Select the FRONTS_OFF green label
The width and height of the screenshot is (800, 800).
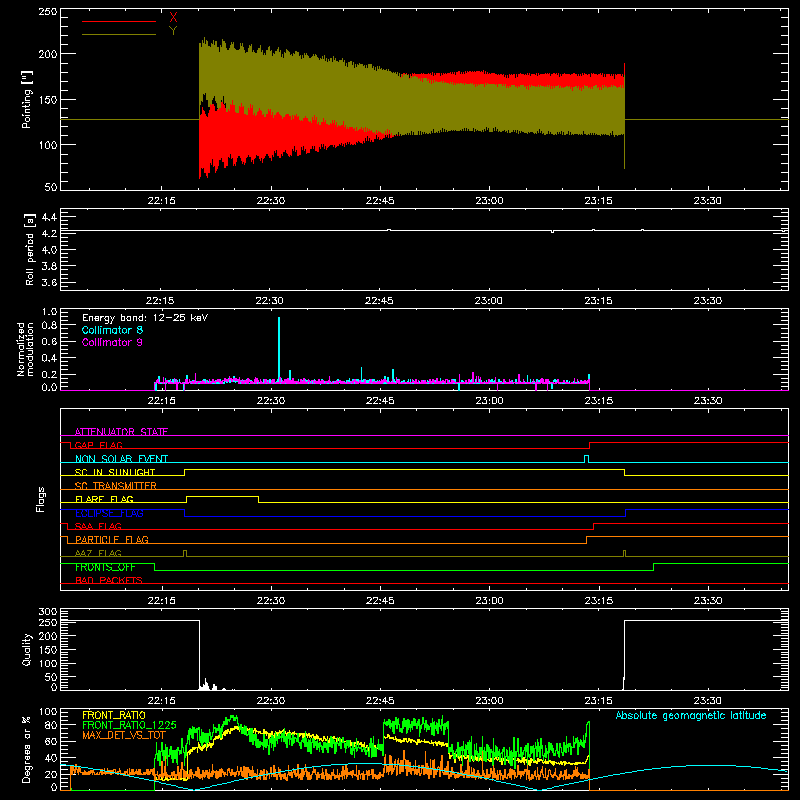point(105,567)
